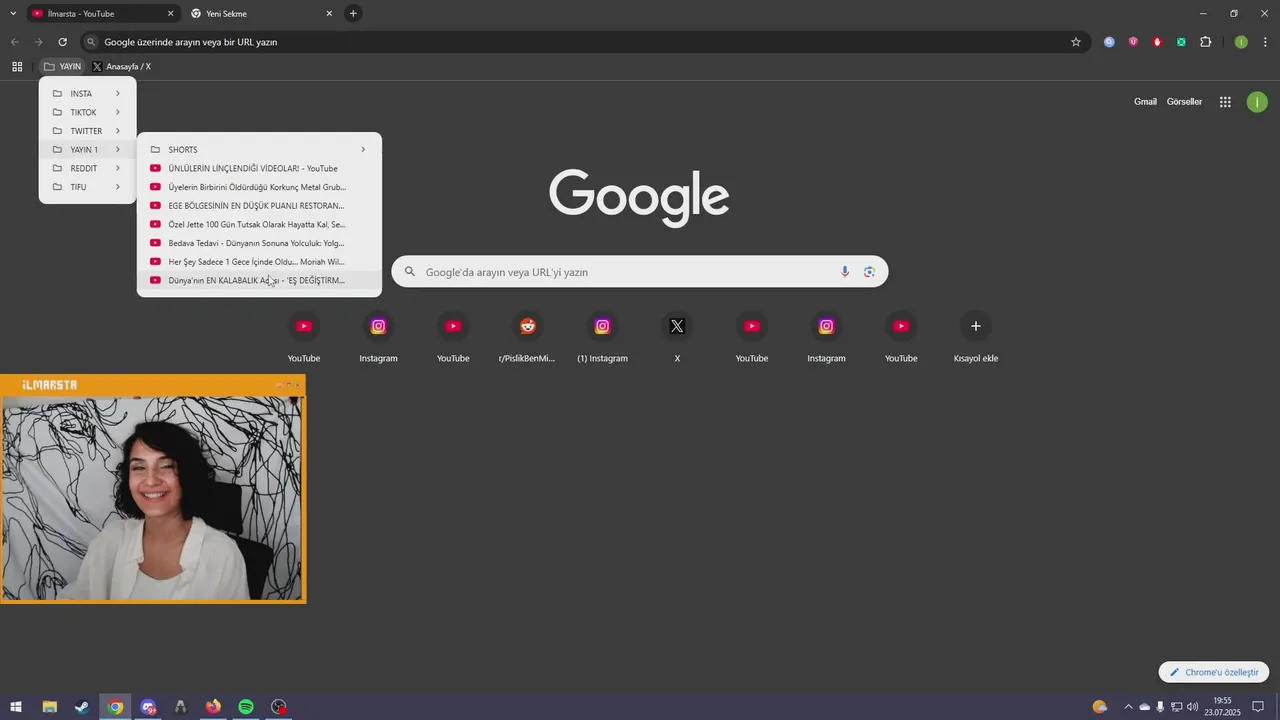Open the r/PislikBenMi Reddit shortcut
The height and width of the screenshot is (720, 1280).
tap(527, 338)
